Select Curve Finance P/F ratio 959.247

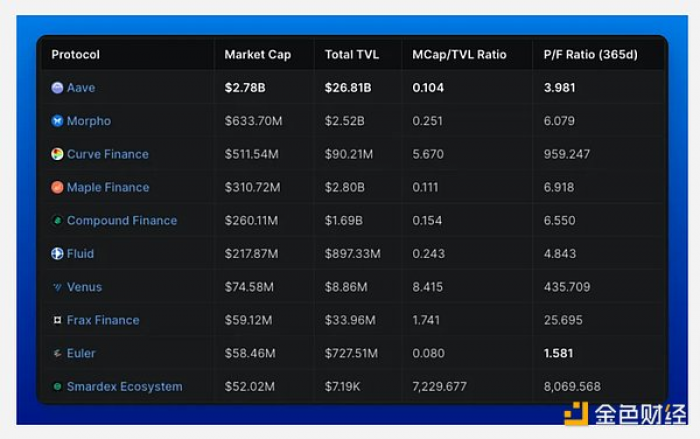567,154
